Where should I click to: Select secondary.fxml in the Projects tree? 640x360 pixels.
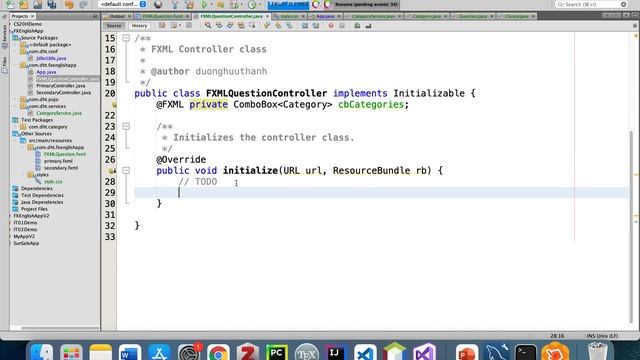[x=61, y=168]
